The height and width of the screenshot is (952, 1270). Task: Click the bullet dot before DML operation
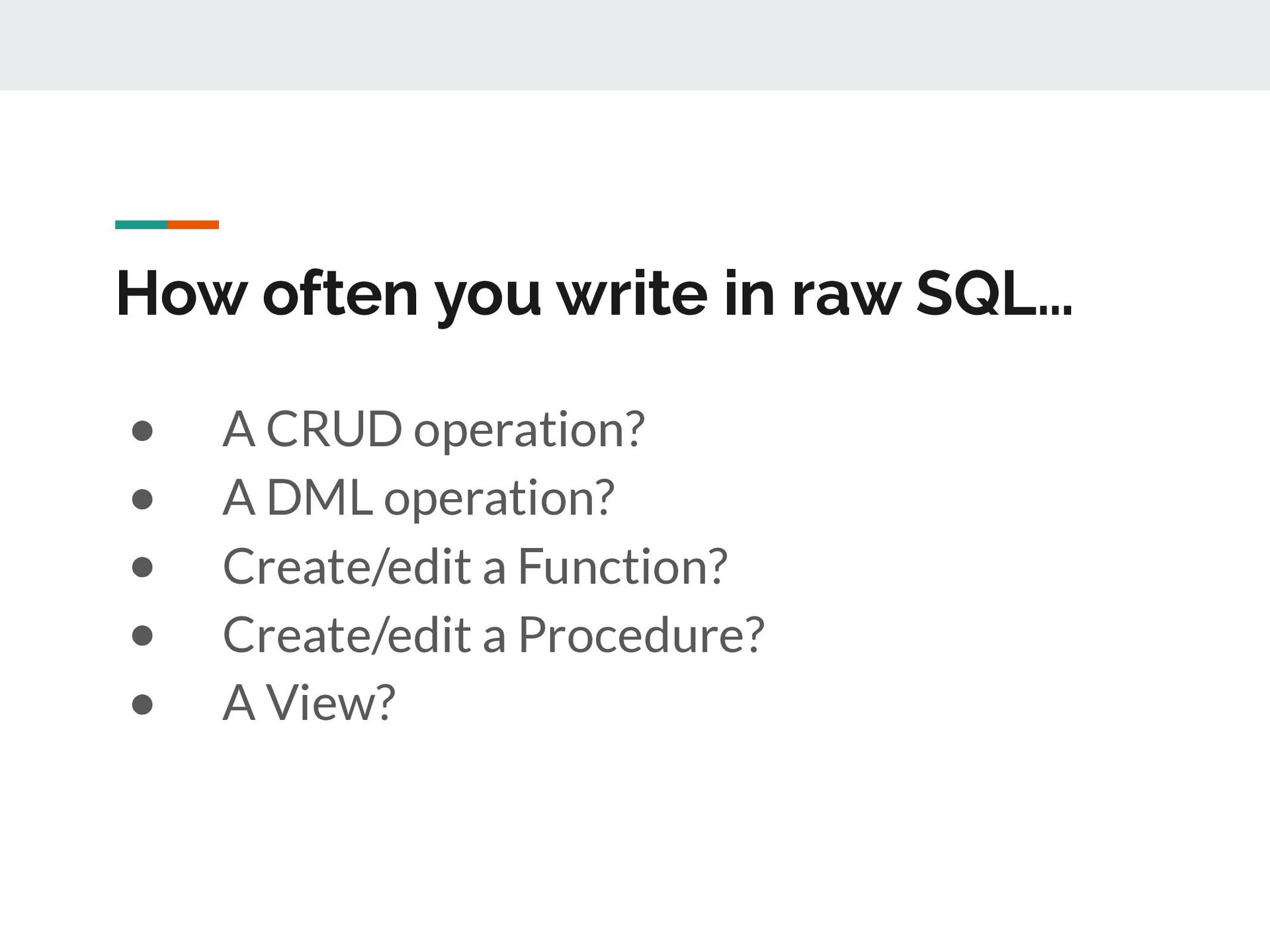[x=142, y=499]
